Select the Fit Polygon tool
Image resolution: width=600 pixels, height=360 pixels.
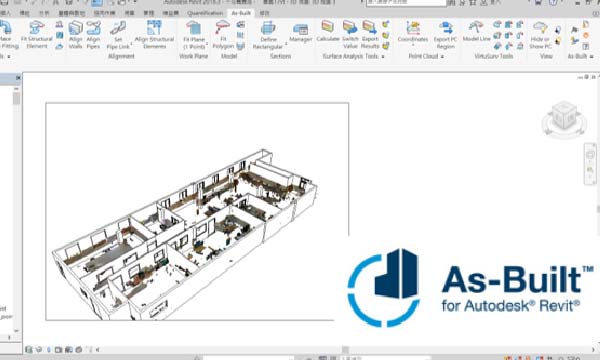coord(223,35)
